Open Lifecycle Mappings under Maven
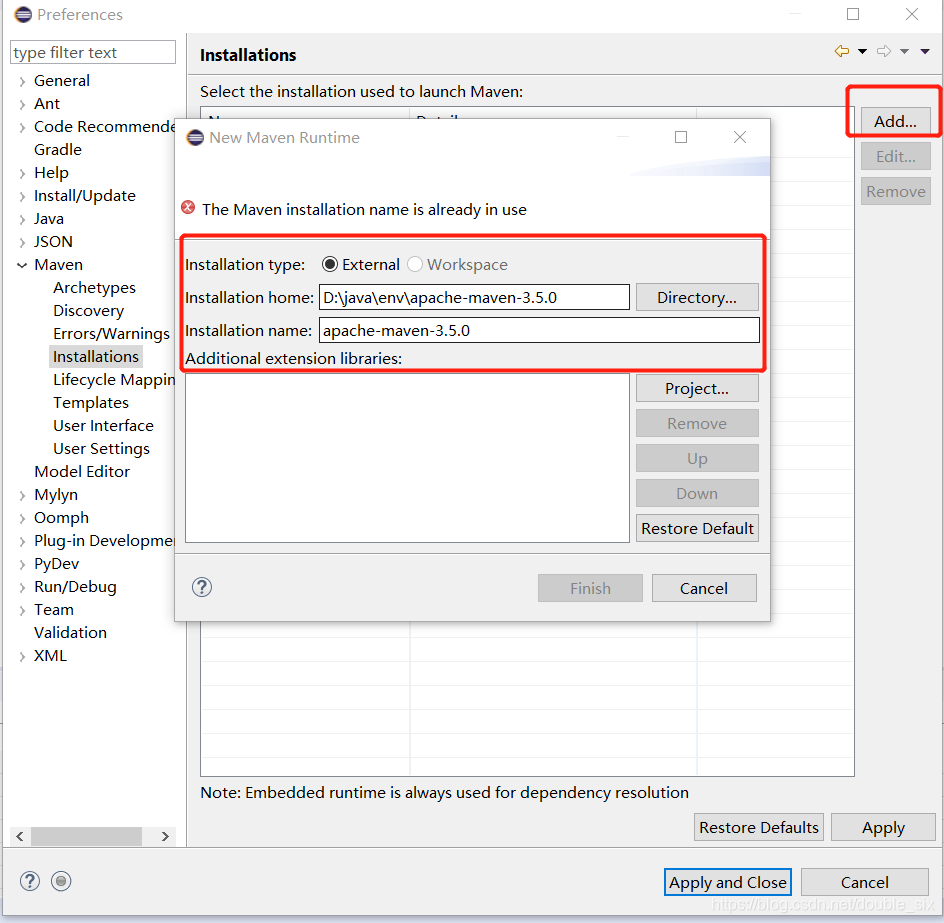The width and height of the screenshot is (944, 923). pyautogui.click(x=114, y=380)
